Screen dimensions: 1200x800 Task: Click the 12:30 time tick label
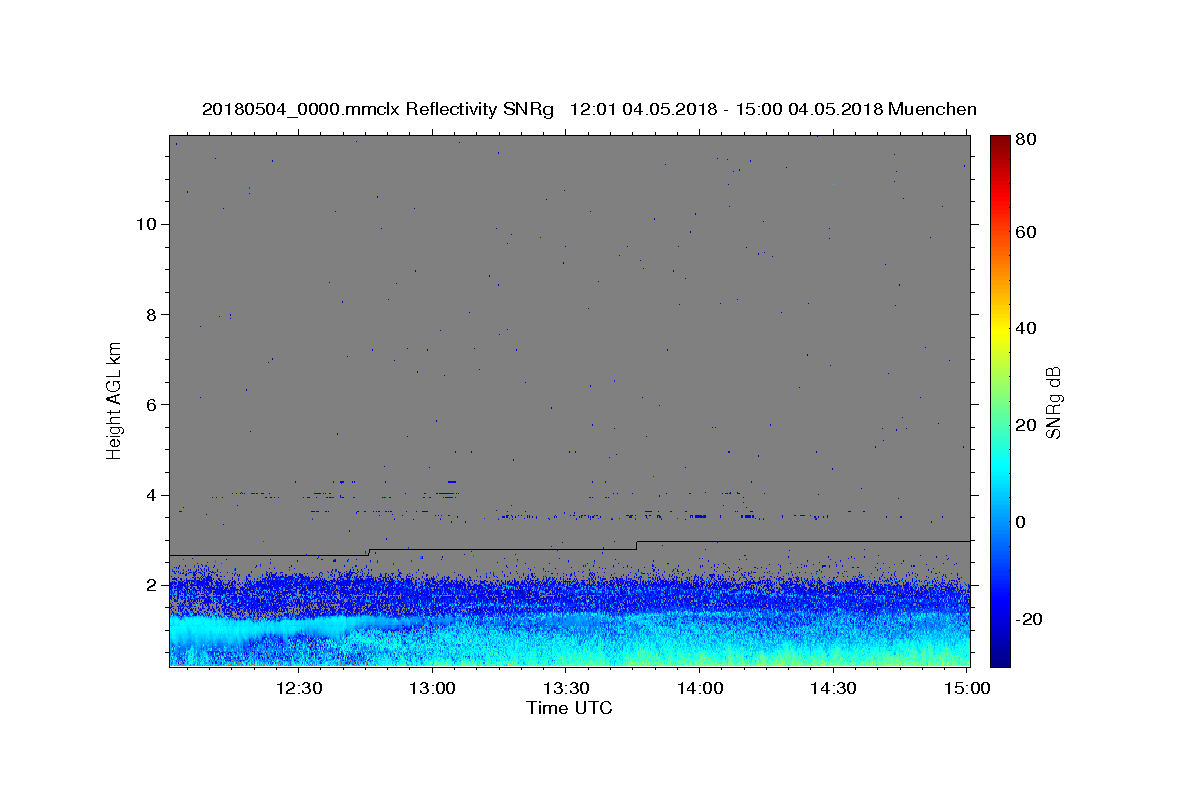298,688
